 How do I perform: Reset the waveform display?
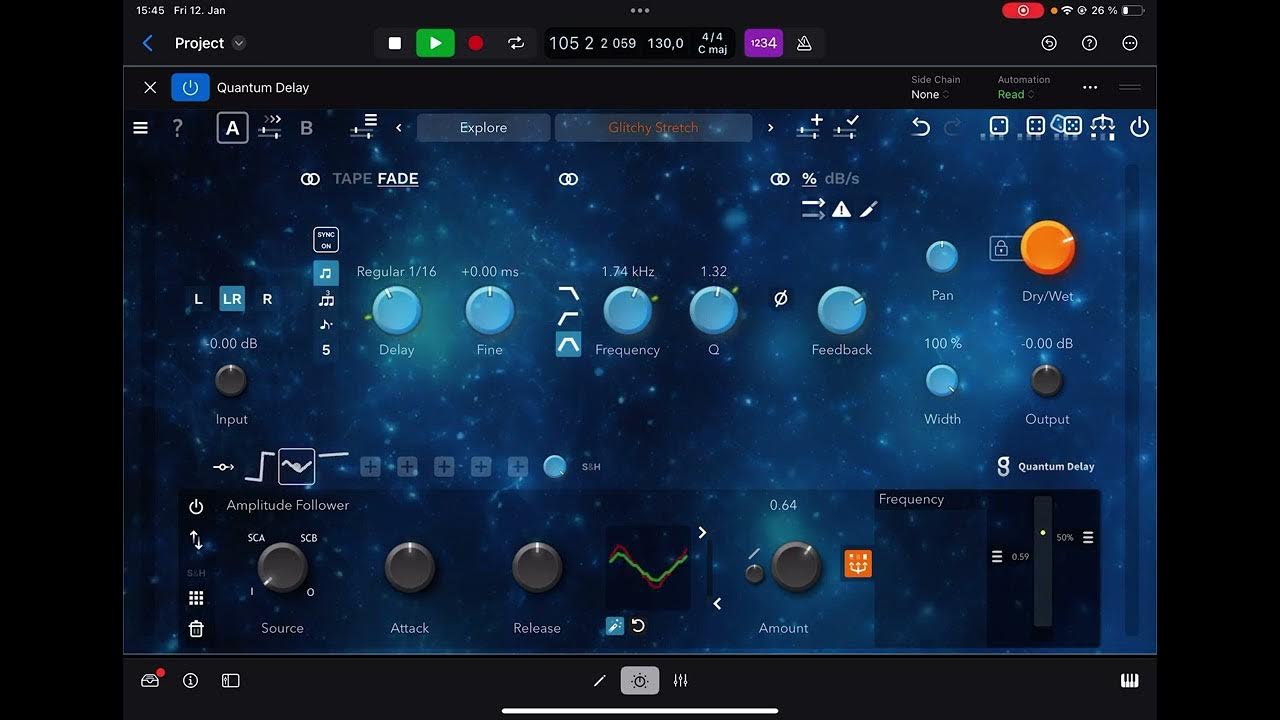[638, 626]
